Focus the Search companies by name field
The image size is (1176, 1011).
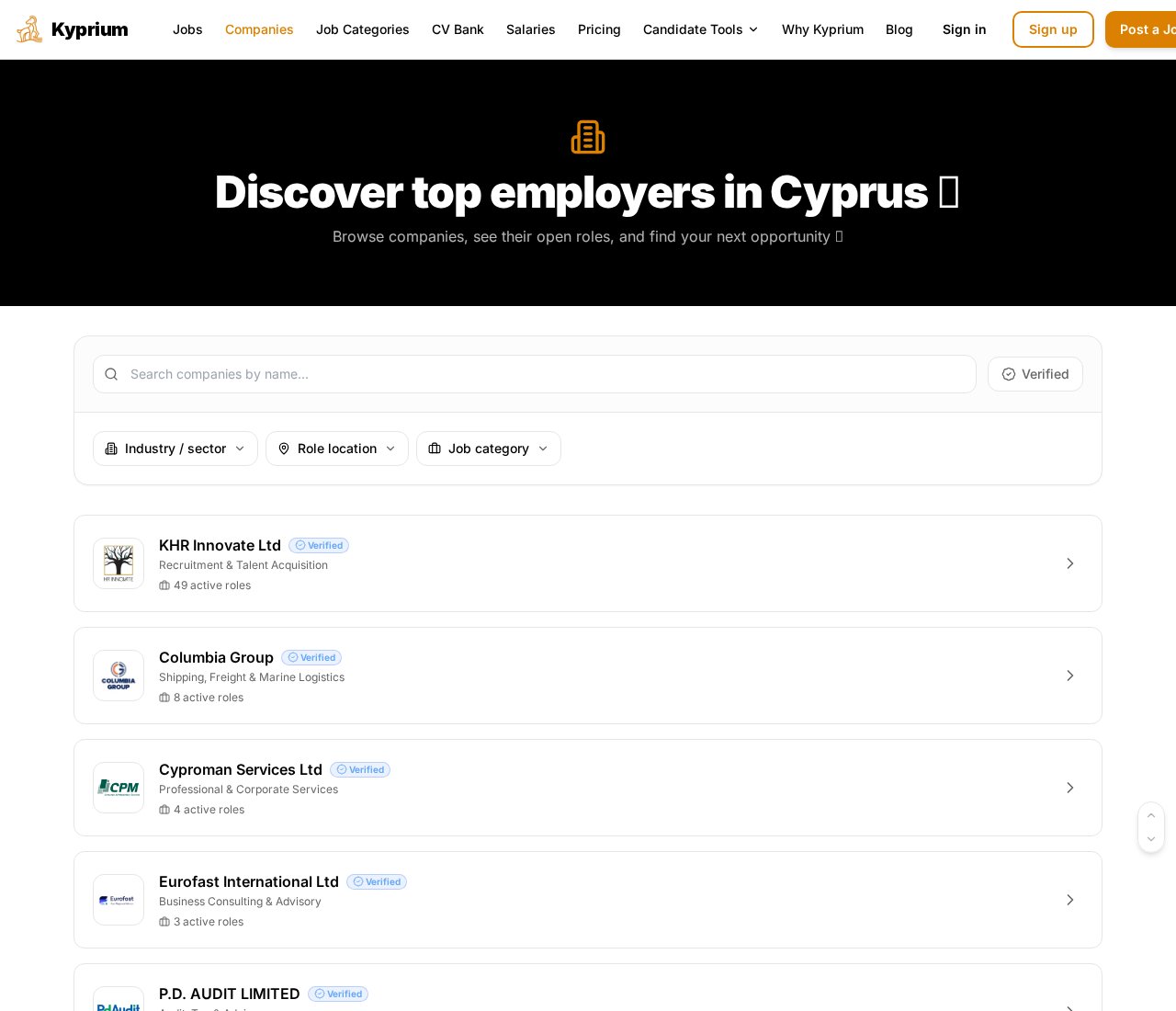pyautogui.click(x=535, y=374)
